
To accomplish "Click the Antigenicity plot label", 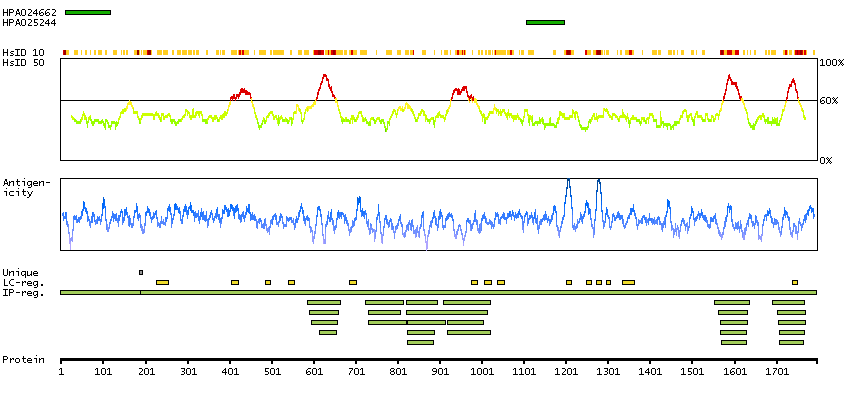I will pyautogui.click(x=25, y=187).
